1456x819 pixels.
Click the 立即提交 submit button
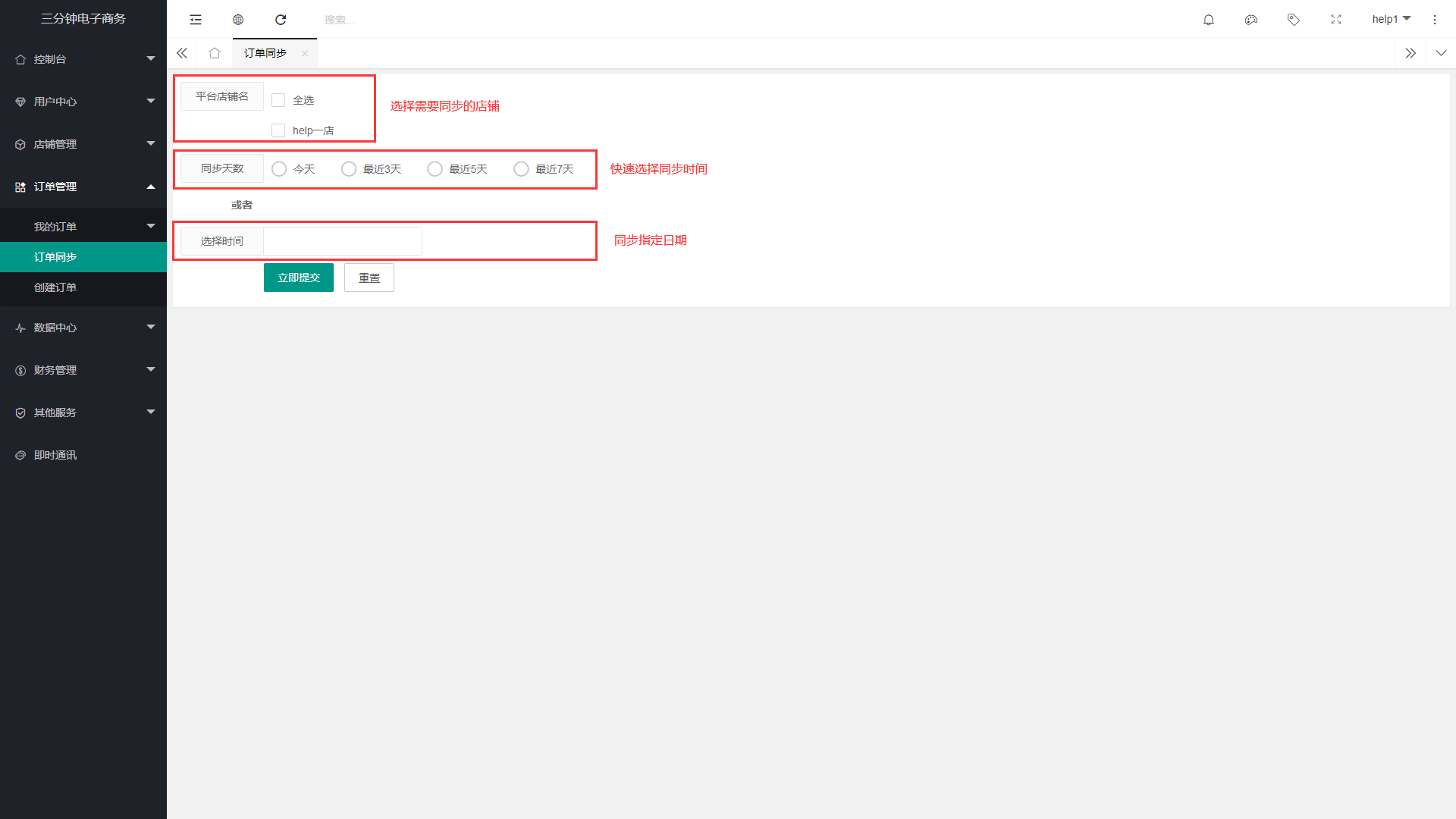(x=299, y=278)
